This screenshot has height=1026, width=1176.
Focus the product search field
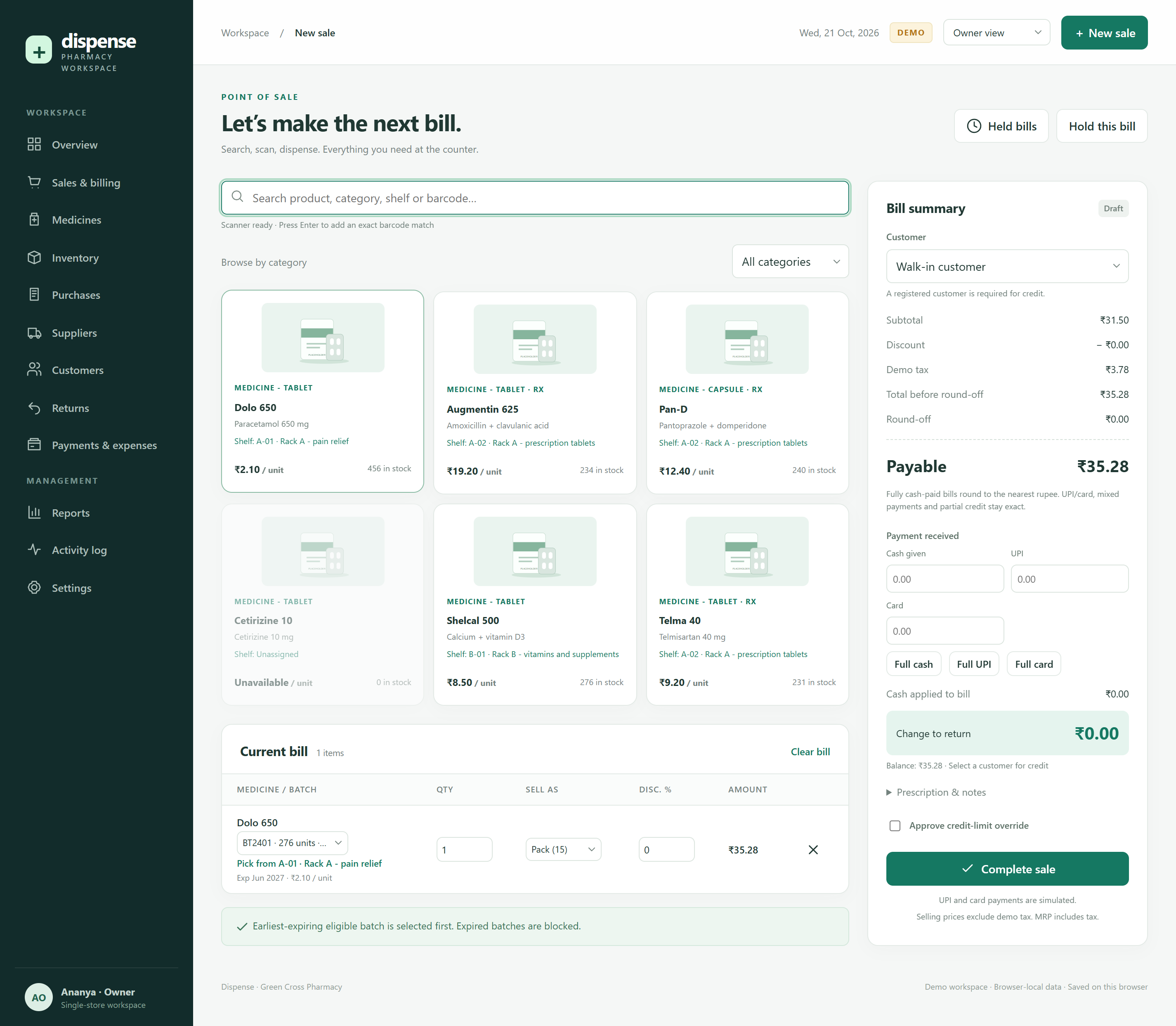click(535, 198)
